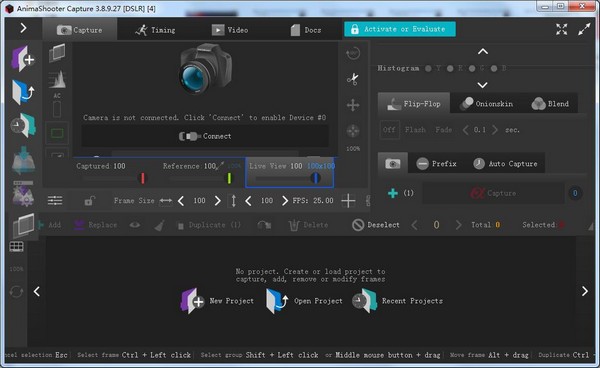Open the settings sliders icon near Frame Size
This screenshot has width=600, height=368.
tap(55, 200)
